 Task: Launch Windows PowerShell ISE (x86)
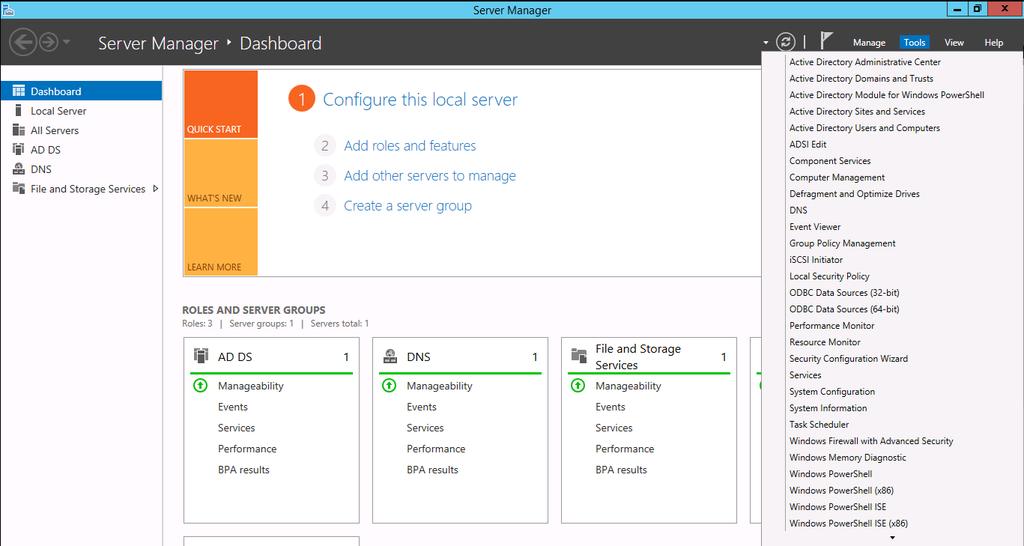click(848, 523)
